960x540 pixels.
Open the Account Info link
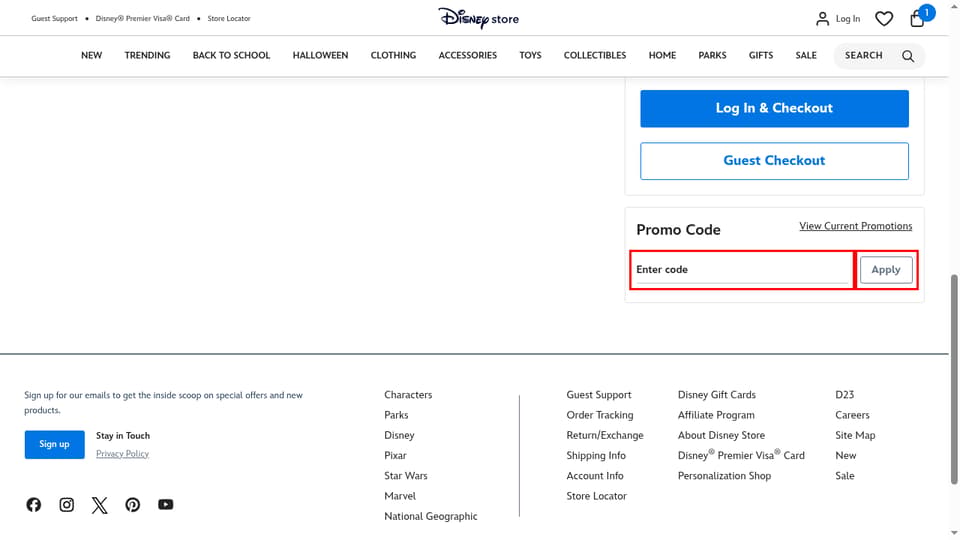(595, 476)
